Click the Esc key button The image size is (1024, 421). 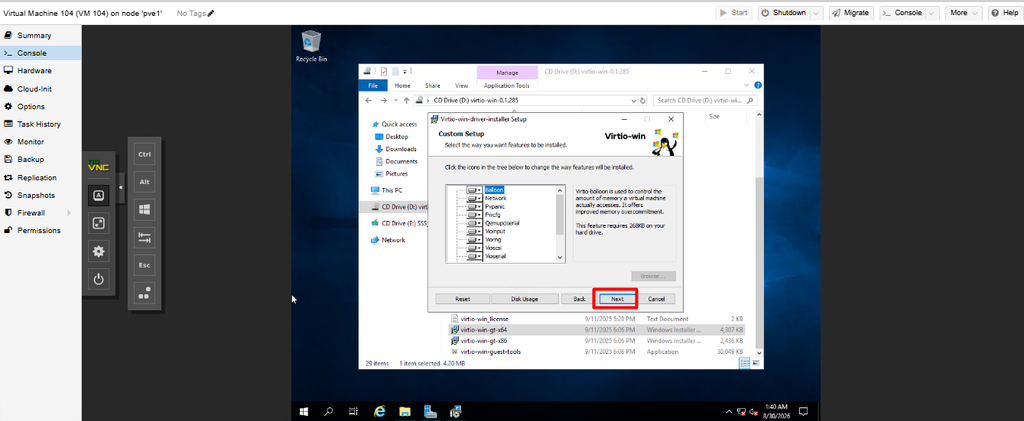click(144, 266)
